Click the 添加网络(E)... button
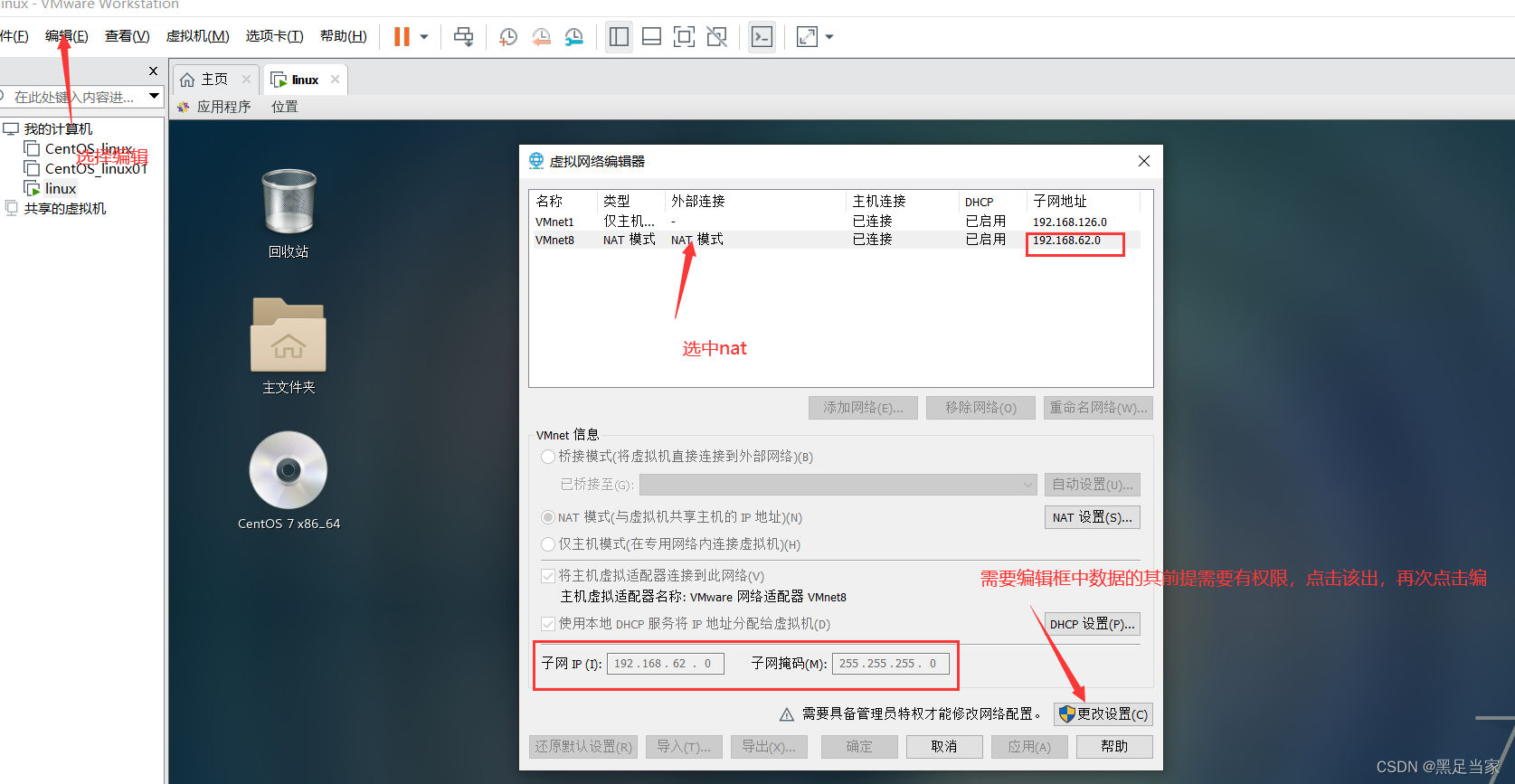This screenshot has width=1515, height=784. 863,408
